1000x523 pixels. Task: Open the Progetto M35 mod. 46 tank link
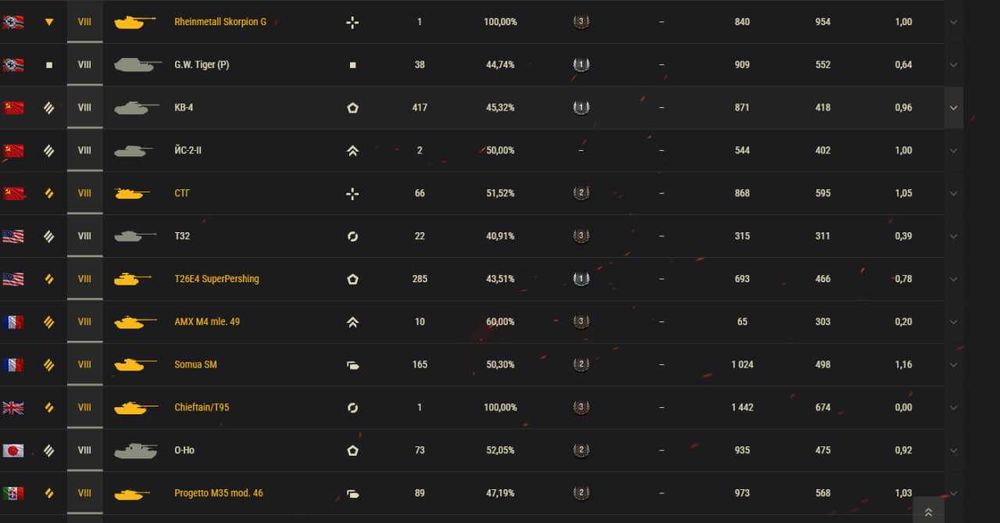point(218,494)
